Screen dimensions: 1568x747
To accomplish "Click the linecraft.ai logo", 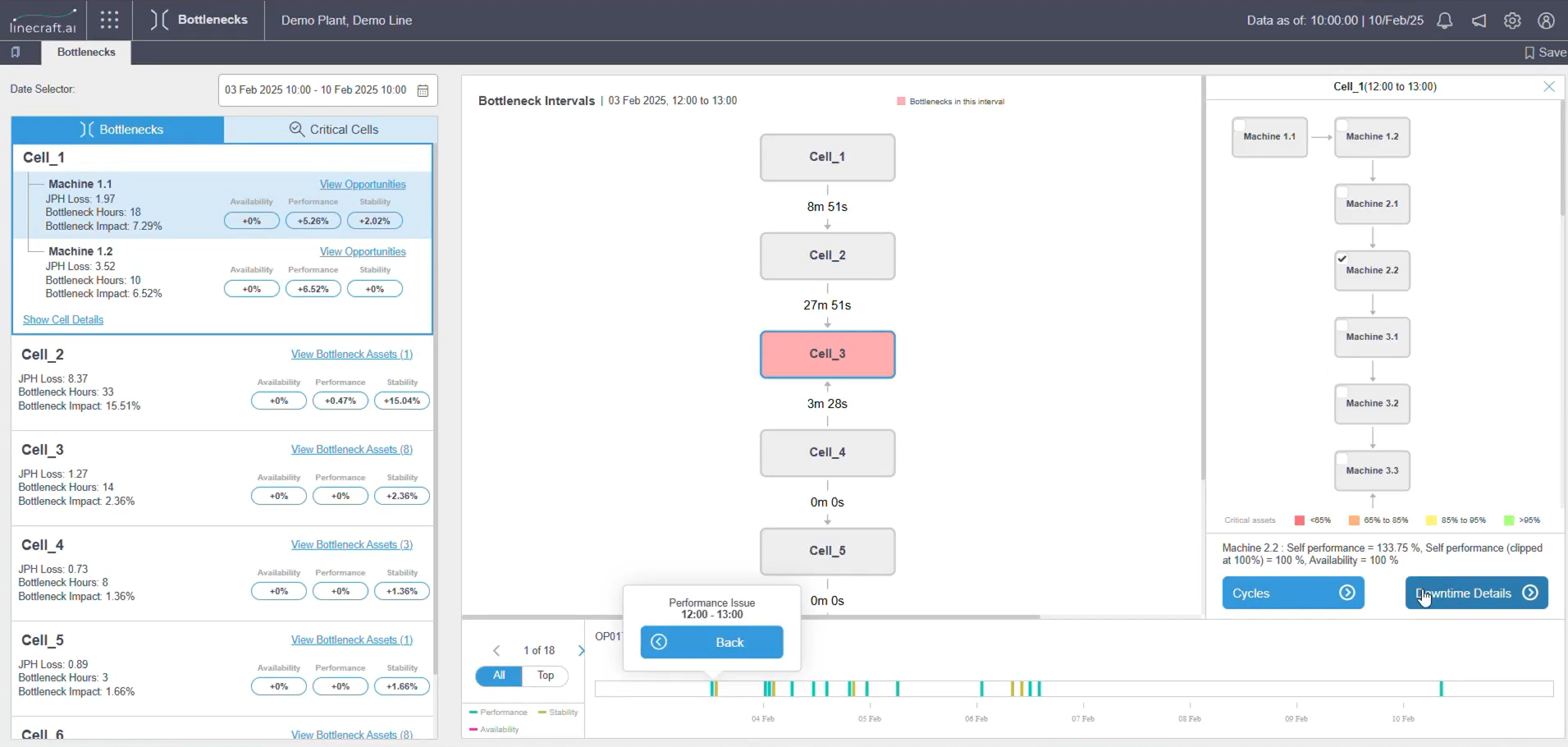I will (43, 21).
